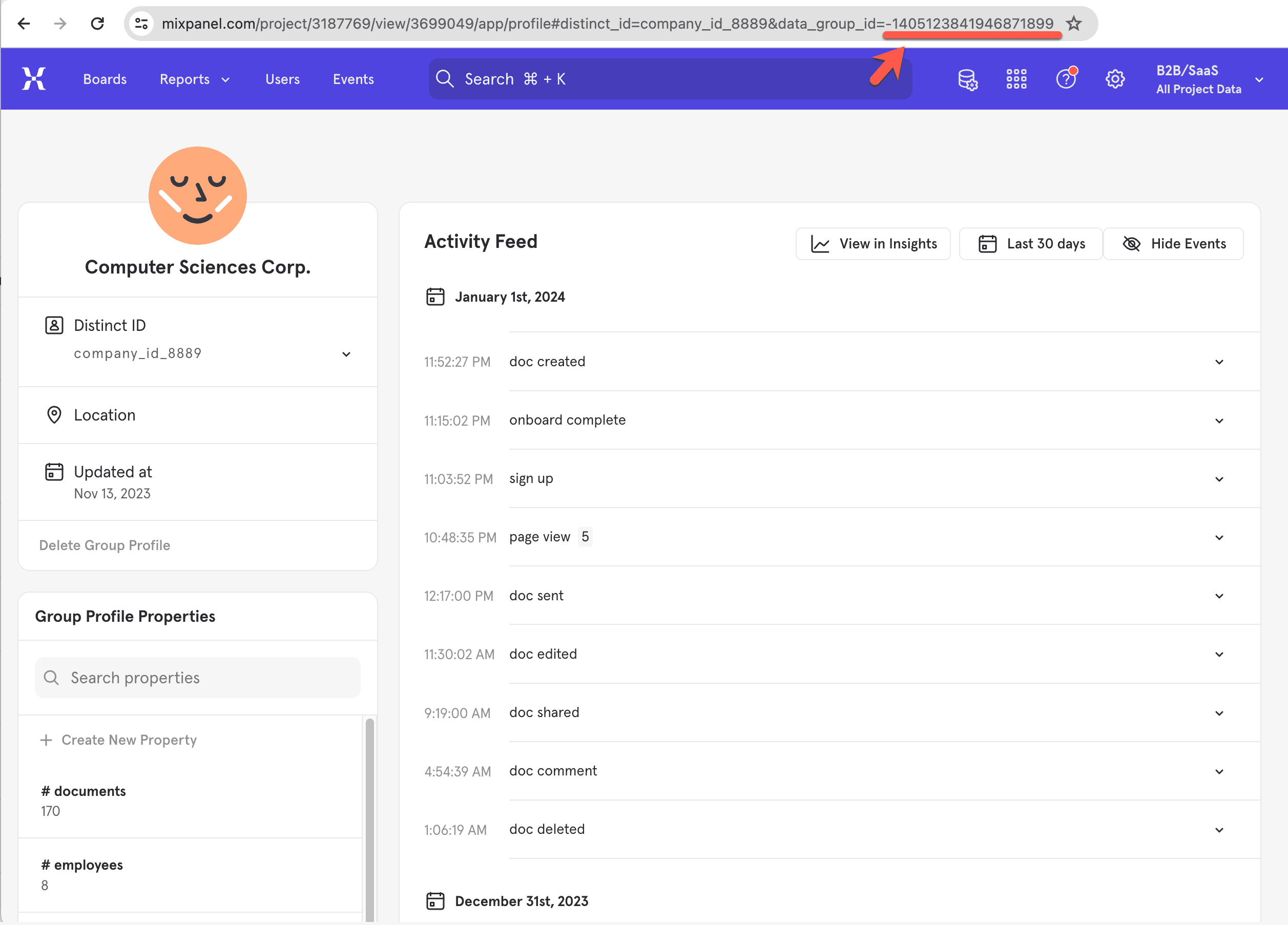
Task: Open the help question mark icon
Action: [1066, 79]
